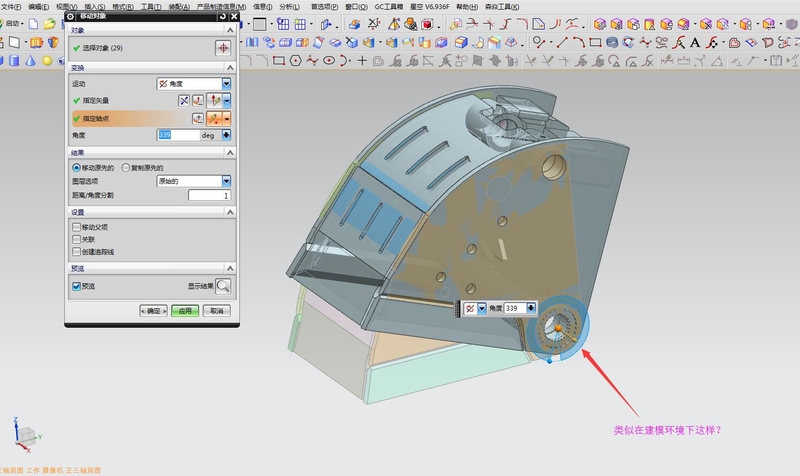The height and width of the screenshot is (476, 800).
Task: Click the window layout grid icon
Action: tap(283, 24)
